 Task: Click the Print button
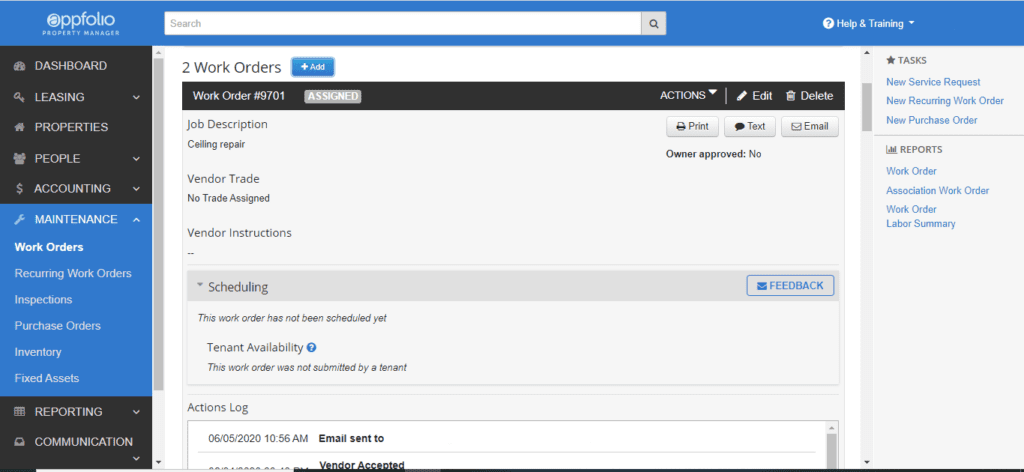(692, 127)
